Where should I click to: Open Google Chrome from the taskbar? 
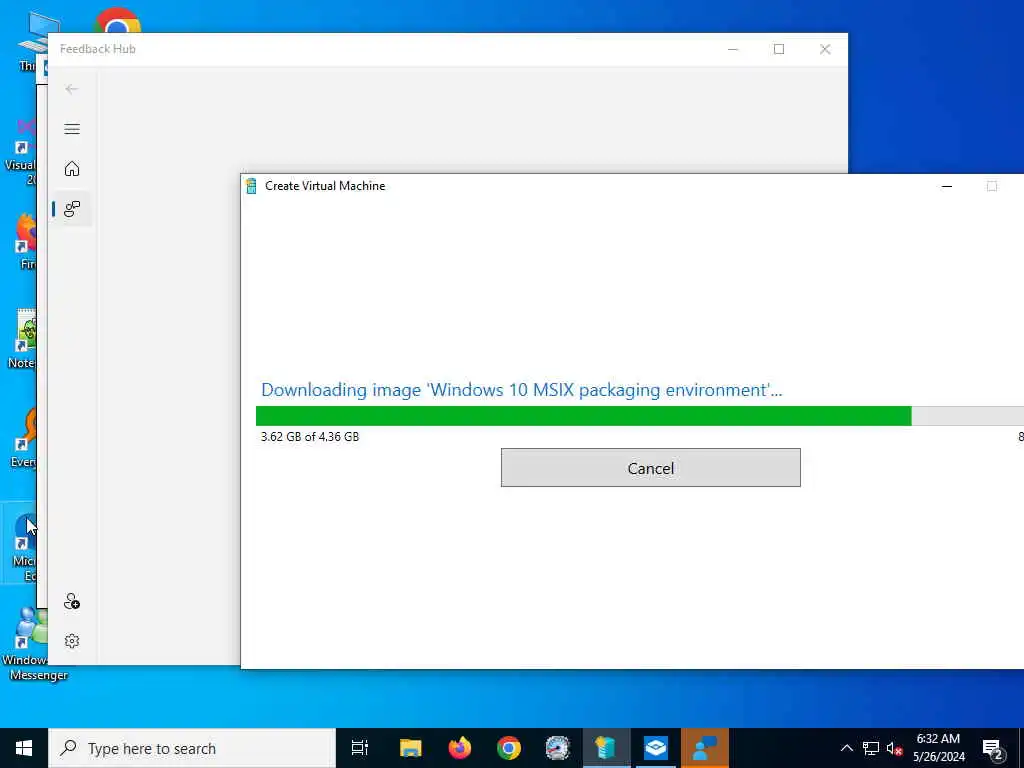pos(509,748)
